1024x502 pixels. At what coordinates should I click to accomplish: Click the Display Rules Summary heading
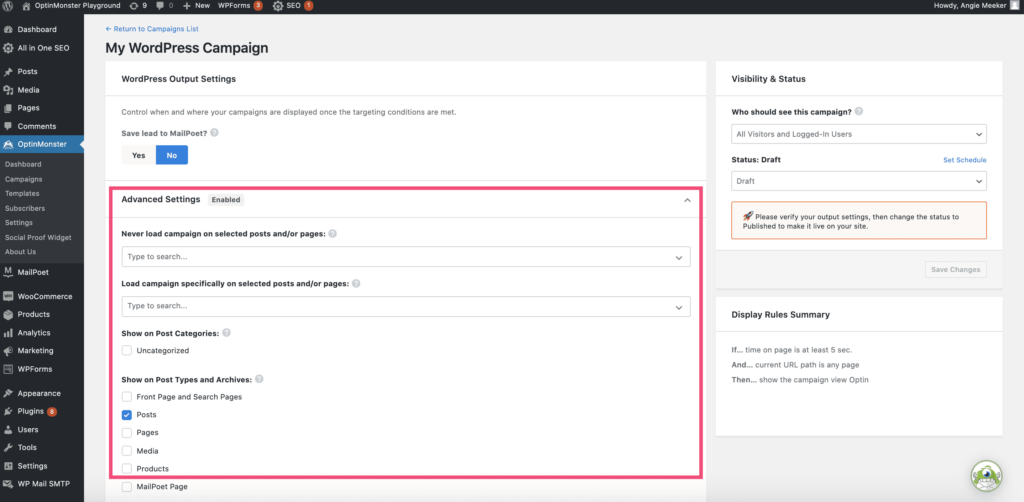[780, 315]
